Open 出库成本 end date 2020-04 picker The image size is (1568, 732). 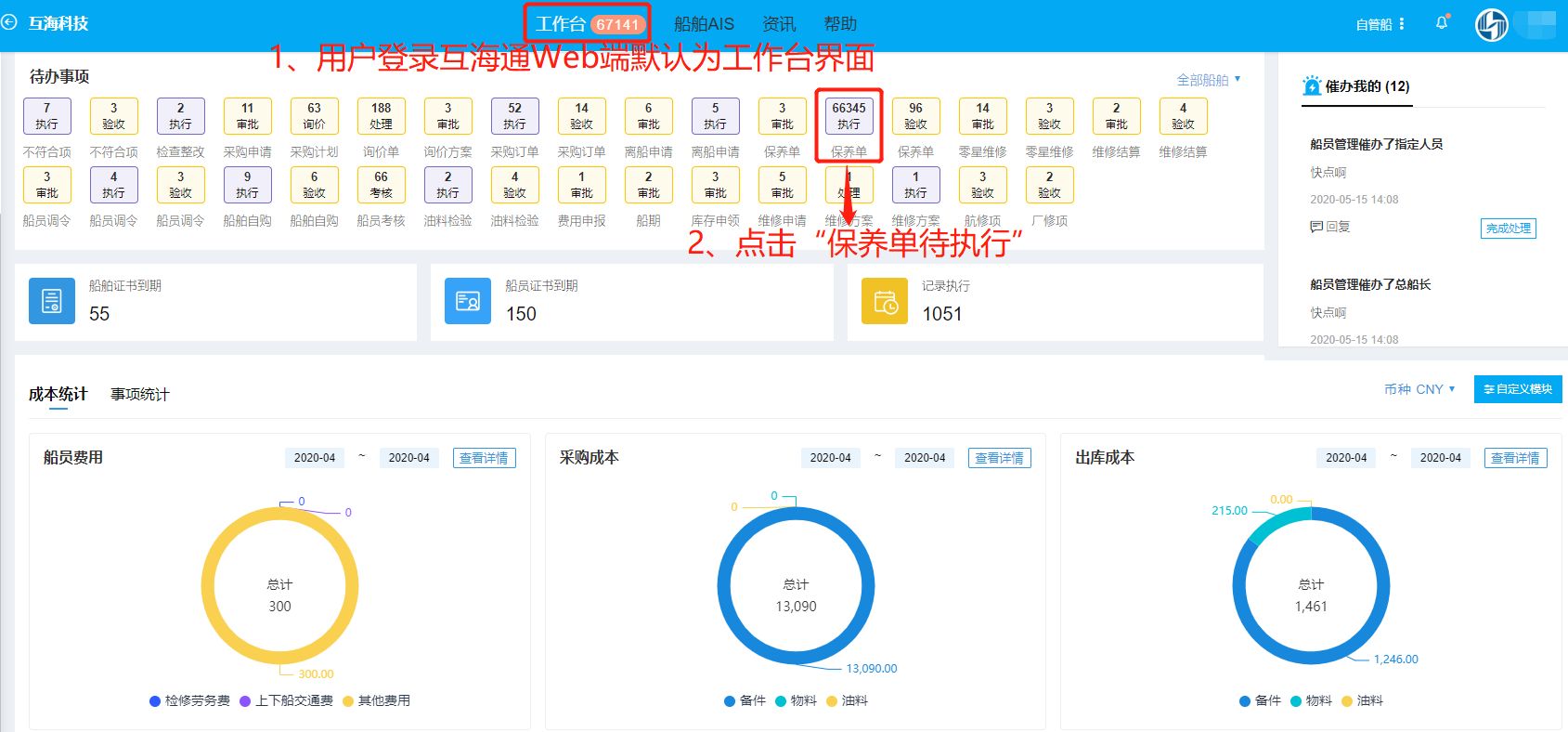pos(1441,458)
